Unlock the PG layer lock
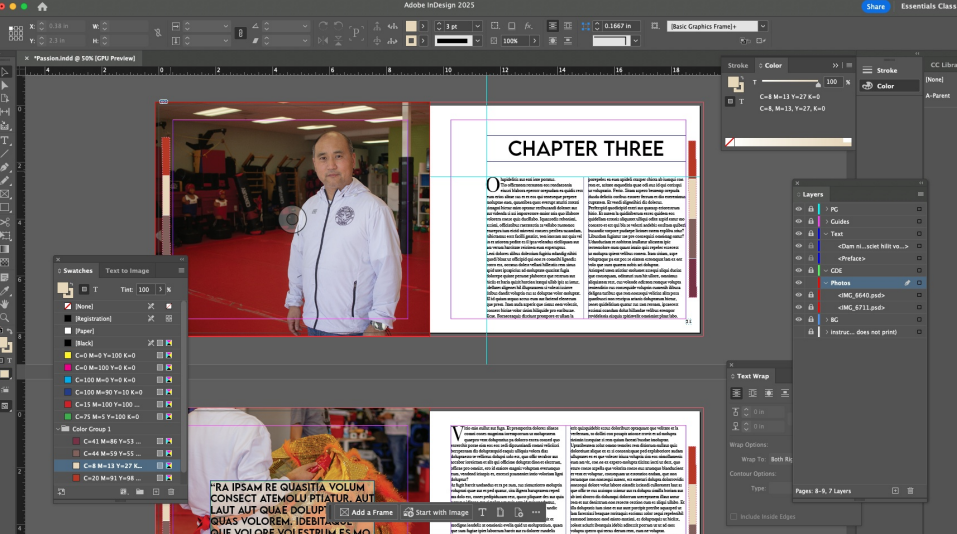Image resolution: width=957 pixels, height=534 pixels. [811, 209]
